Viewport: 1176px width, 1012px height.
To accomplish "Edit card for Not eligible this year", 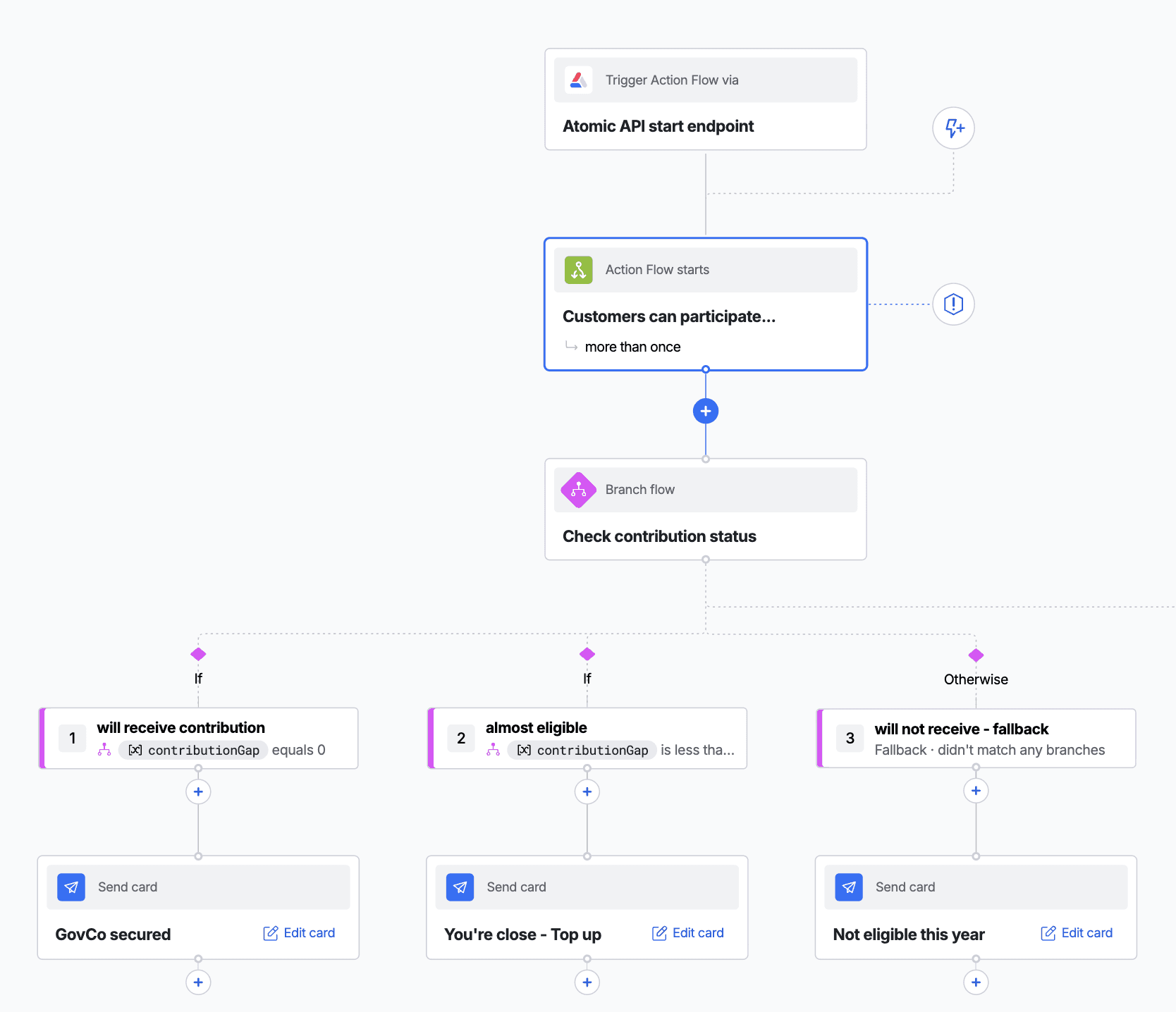I will (1077, 933).
